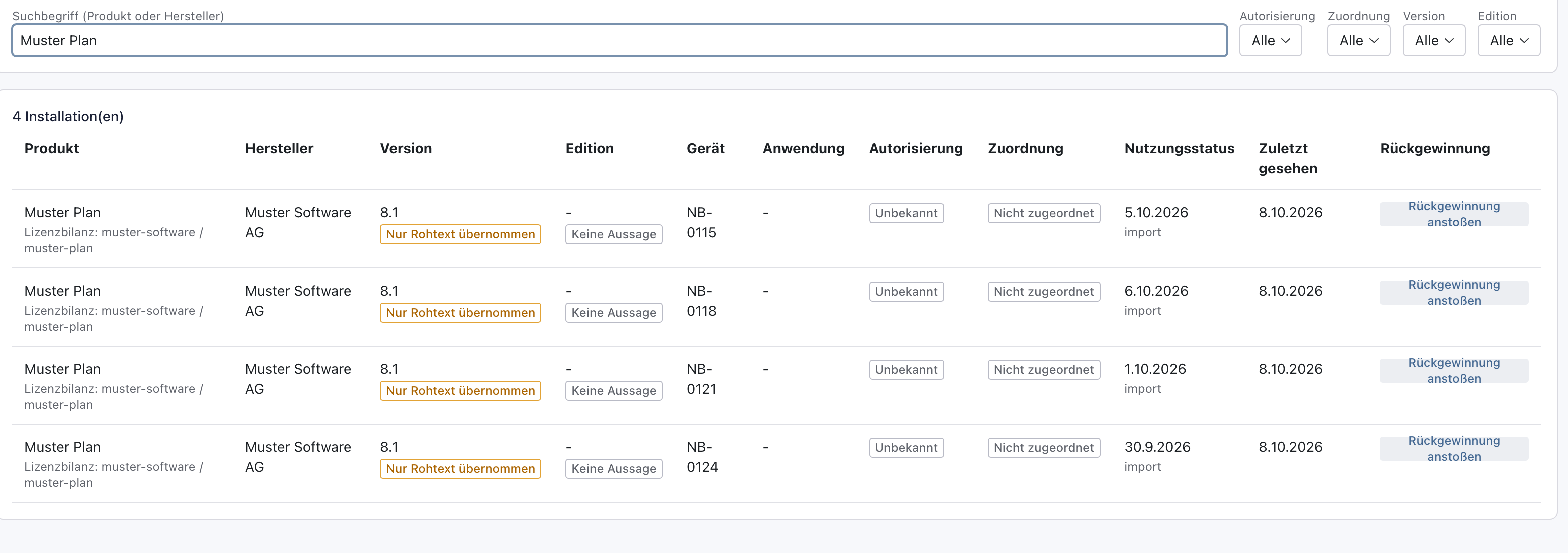
Task: Click 'Keine Aussage' badge in NB-0115 row
Action: (614, 234)
